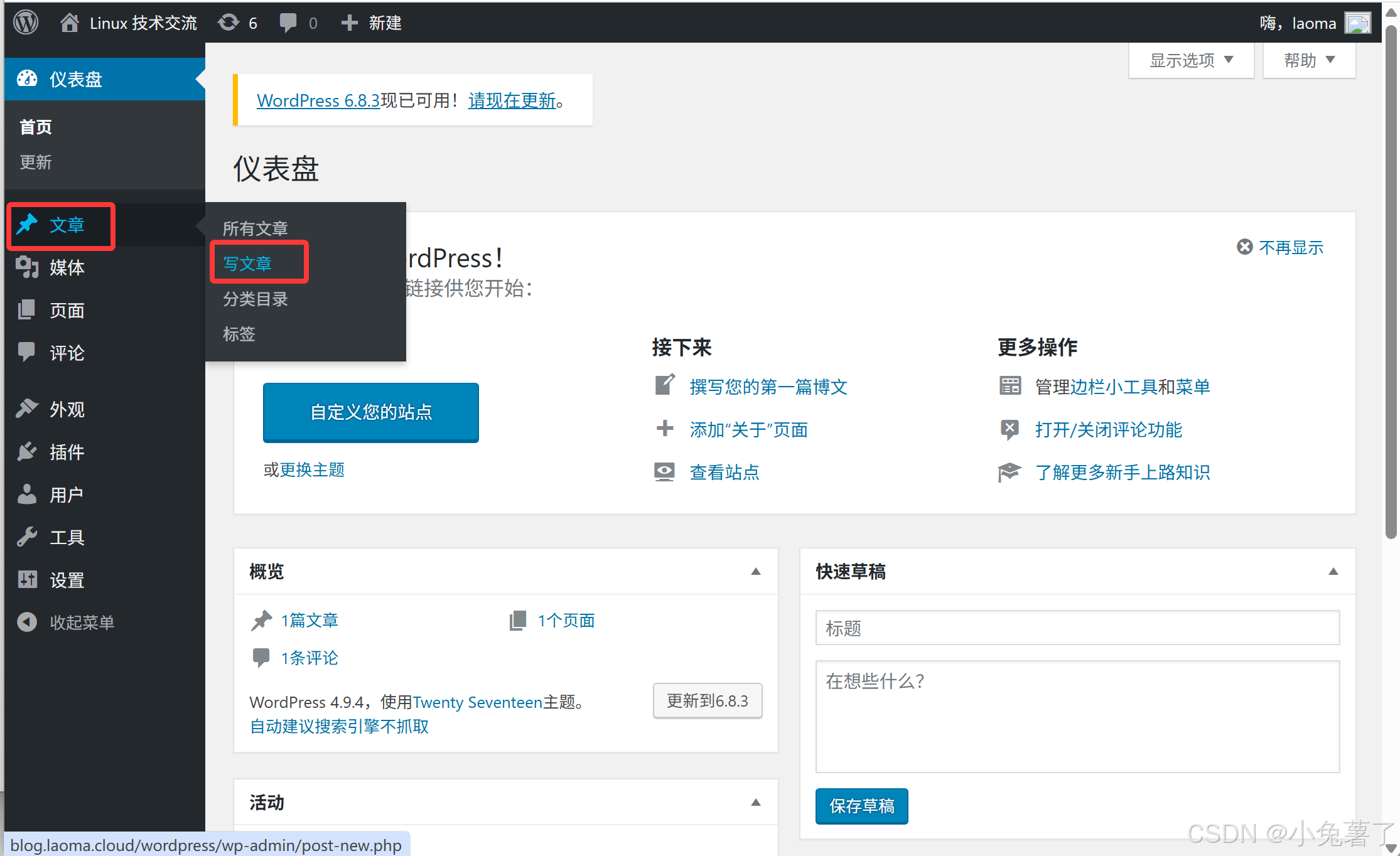Viewport: 1400px width, 856px height.
Task: Click the WordPress logo in admin bar
Action: [x=26, y=23]
